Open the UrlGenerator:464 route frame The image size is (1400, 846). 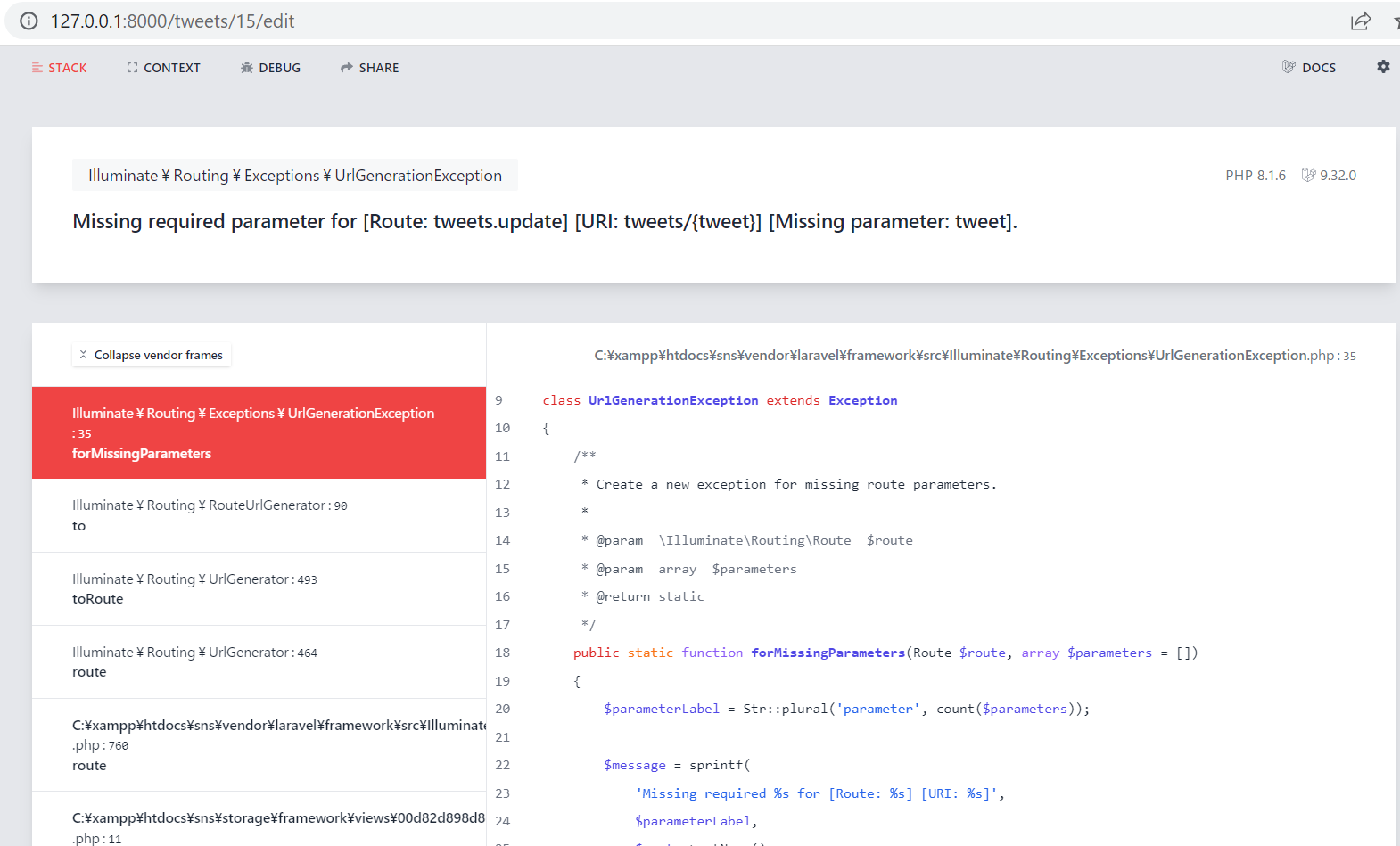click(259, 662)
